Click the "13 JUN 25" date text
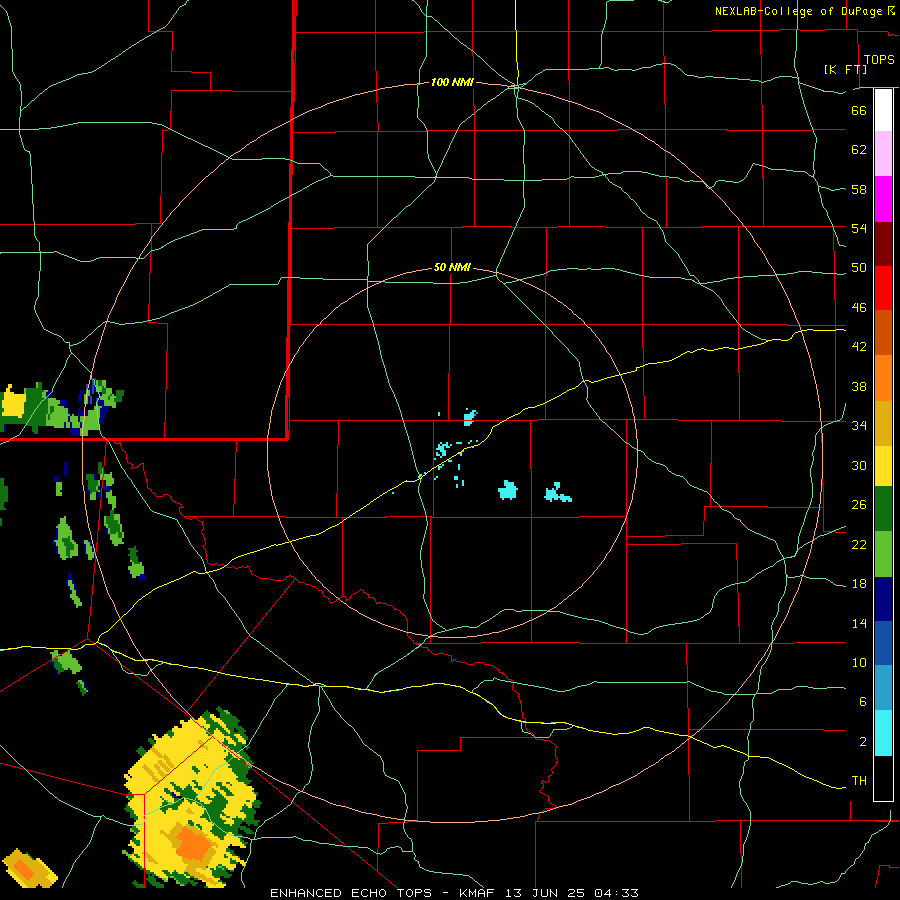Image resolution: width=900 pixels, height=900 pixels. coord(545,893)
